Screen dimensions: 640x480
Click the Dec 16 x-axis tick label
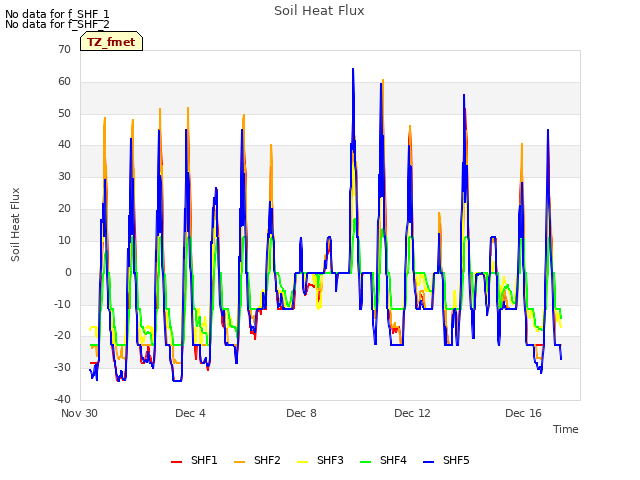point(523,413)
